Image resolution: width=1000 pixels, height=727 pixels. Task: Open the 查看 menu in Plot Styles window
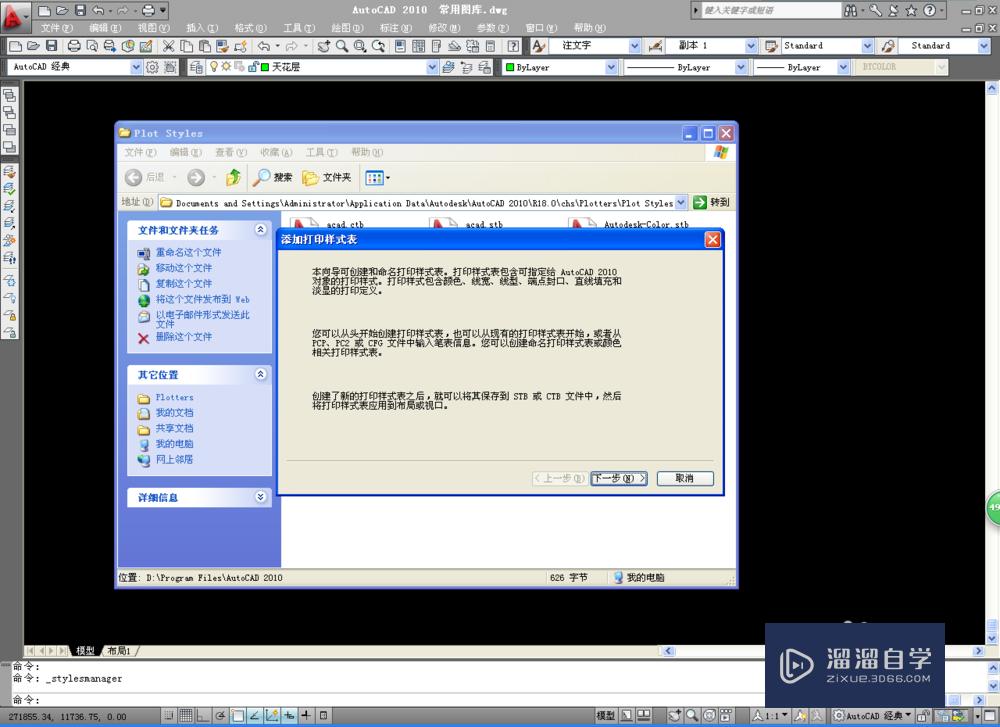click(x=231, y=152)
